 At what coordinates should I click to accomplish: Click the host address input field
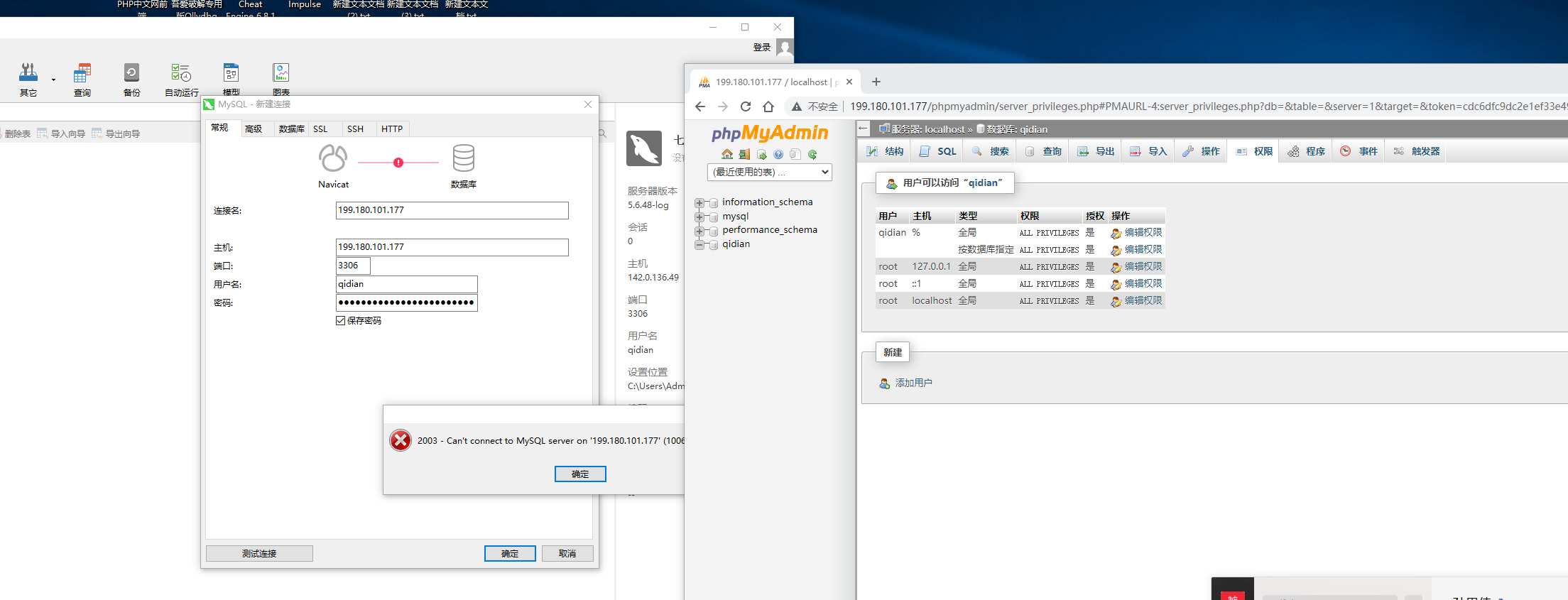click(x=452, y=247)
